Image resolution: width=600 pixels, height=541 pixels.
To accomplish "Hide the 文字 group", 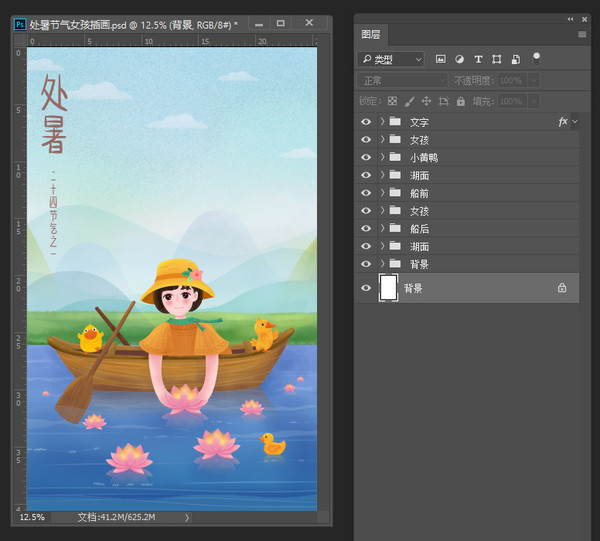I will 366,122.
